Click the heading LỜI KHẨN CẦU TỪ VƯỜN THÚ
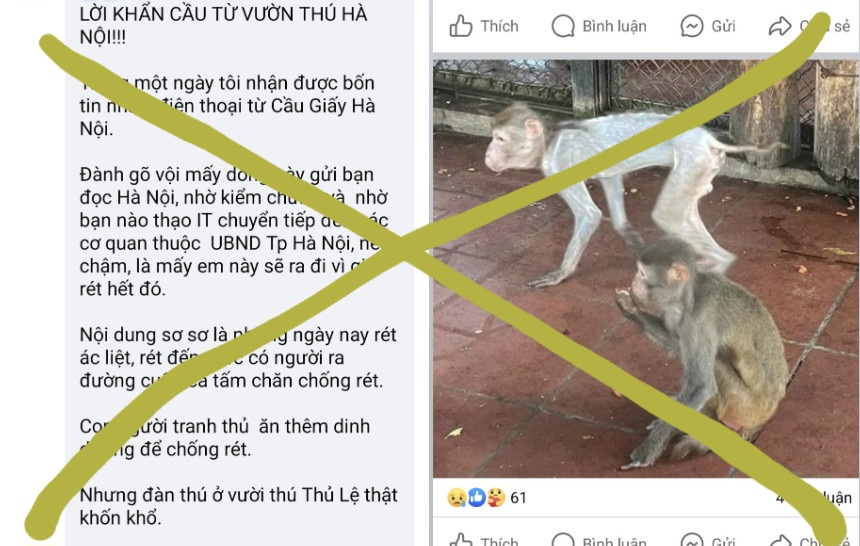Screen dimensions: 860x546 tap(223, 25)
